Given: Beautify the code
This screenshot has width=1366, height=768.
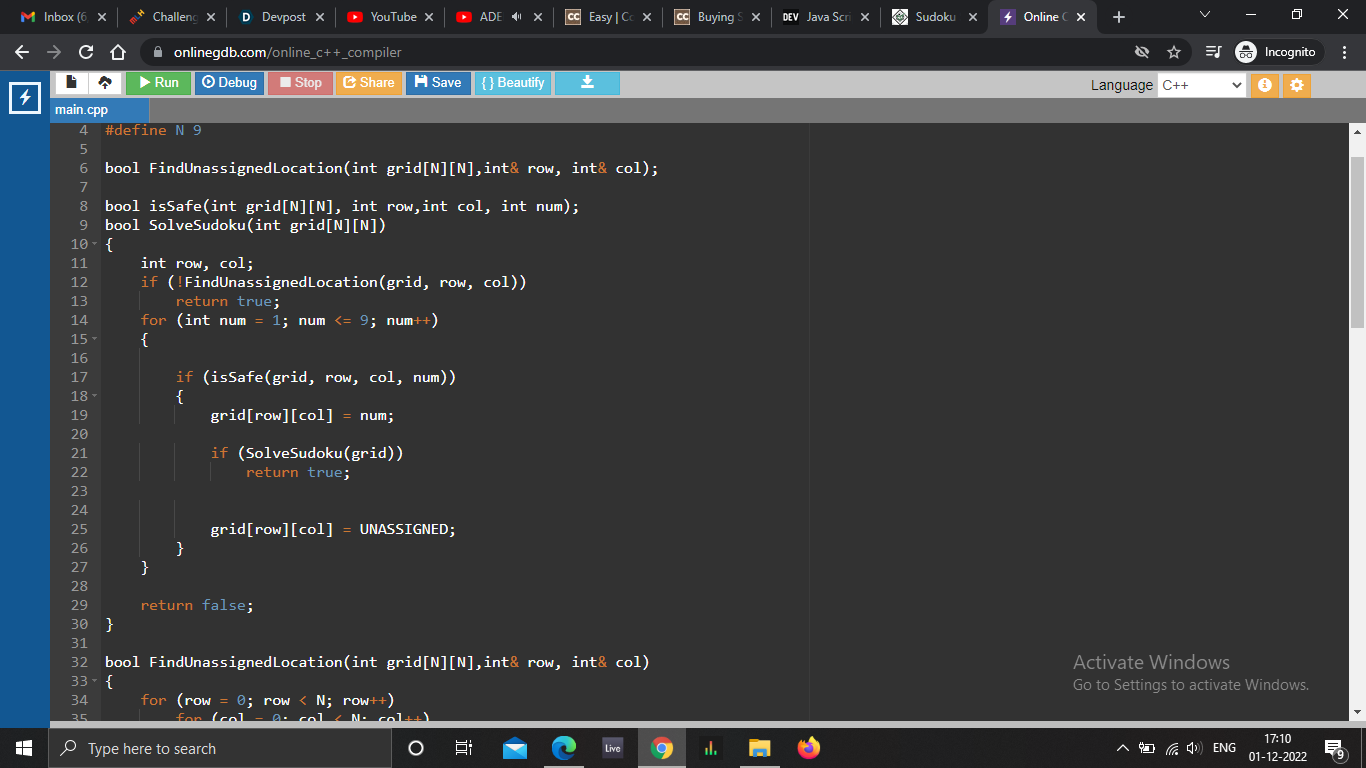Looking at the screenshot, I should tap(513, 83).
